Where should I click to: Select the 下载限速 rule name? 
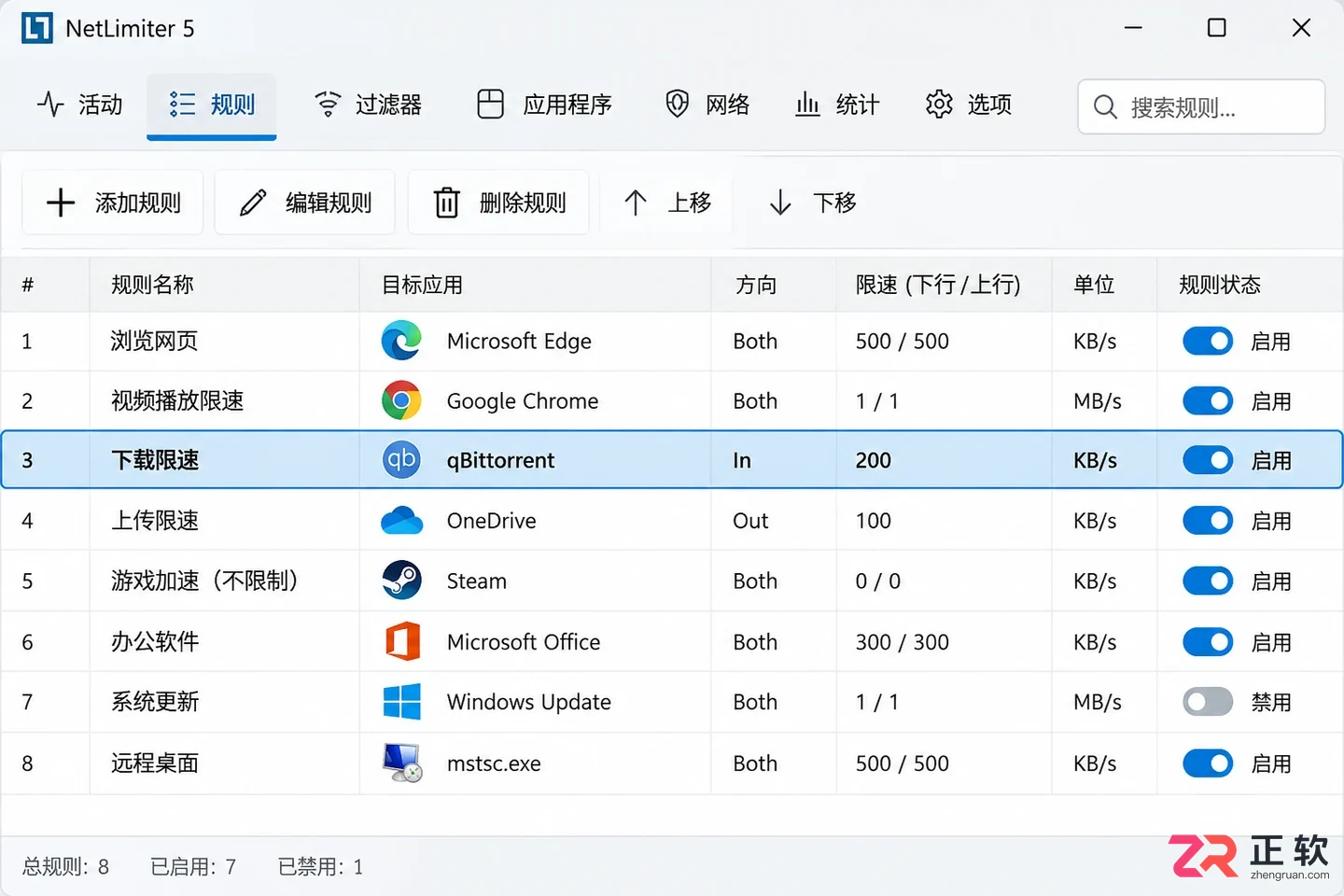pyautogui.click(x=155, y=460)
